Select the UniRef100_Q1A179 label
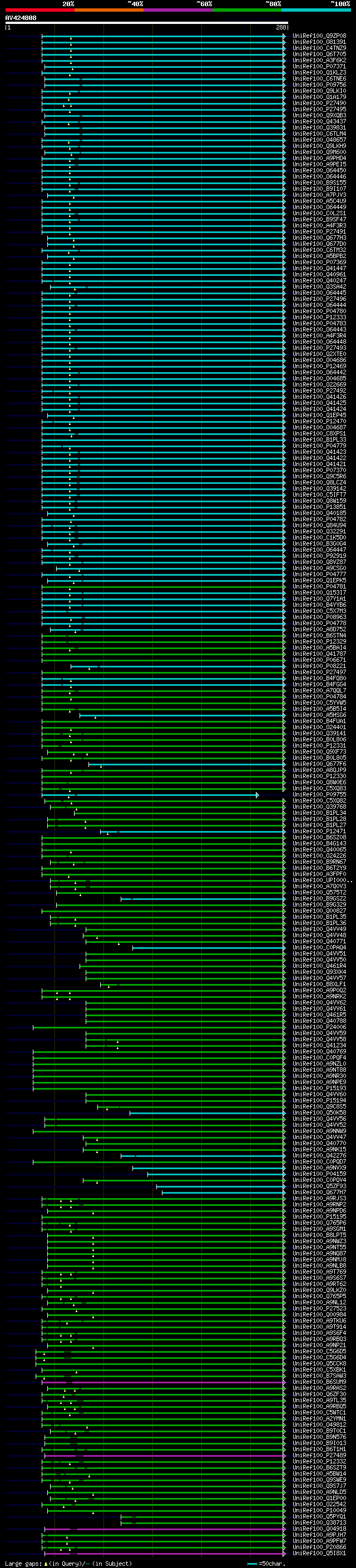Screen dimensions: 356x1568 click(x=319, y=97)
